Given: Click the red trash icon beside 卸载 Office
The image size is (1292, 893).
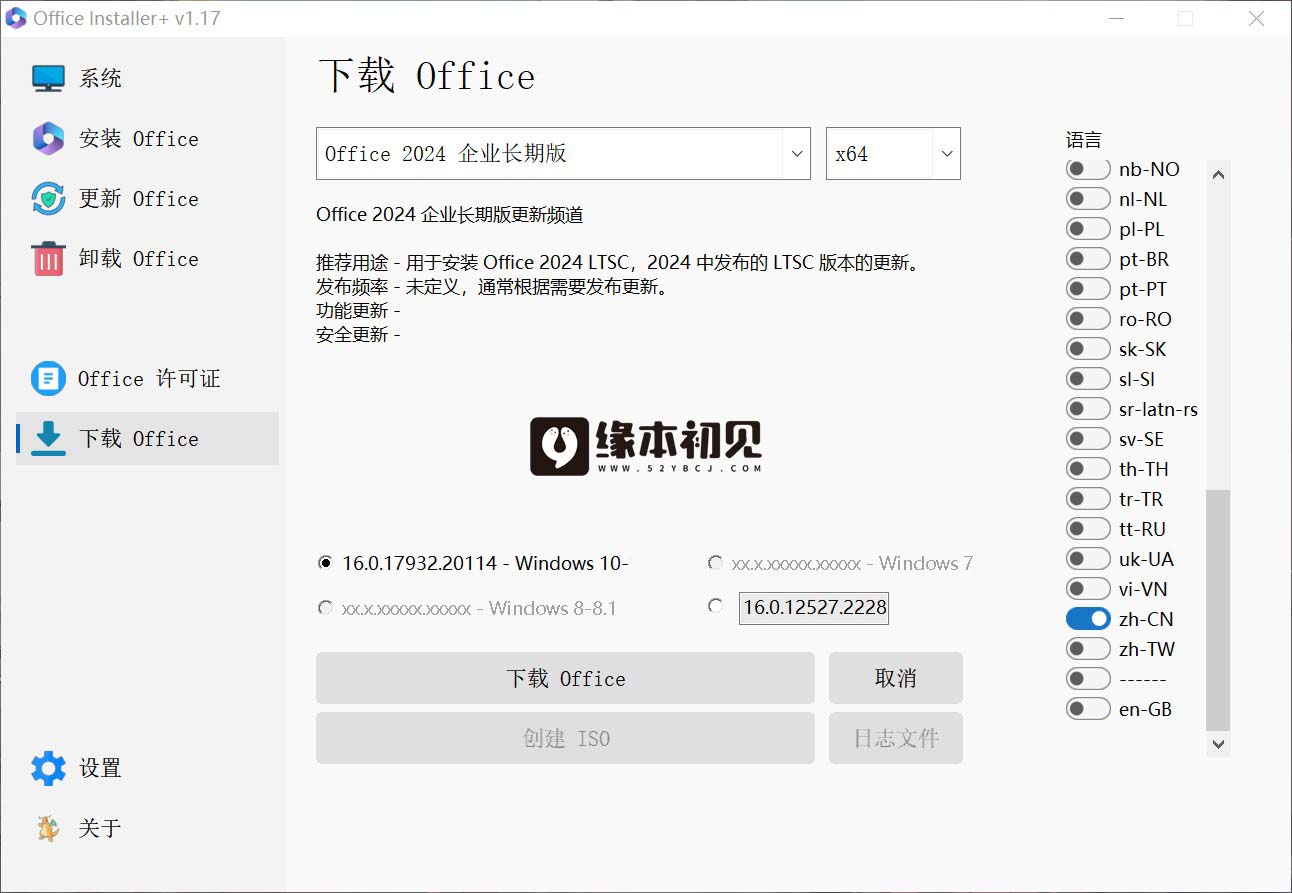Looking at the screenshot, I should tap(48, 258).
